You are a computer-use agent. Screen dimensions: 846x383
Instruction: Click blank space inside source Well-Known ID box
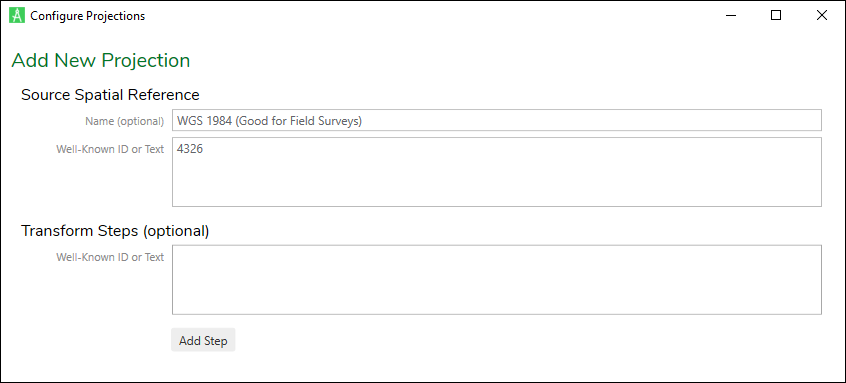pyautogui.click(x=497, y=183)
